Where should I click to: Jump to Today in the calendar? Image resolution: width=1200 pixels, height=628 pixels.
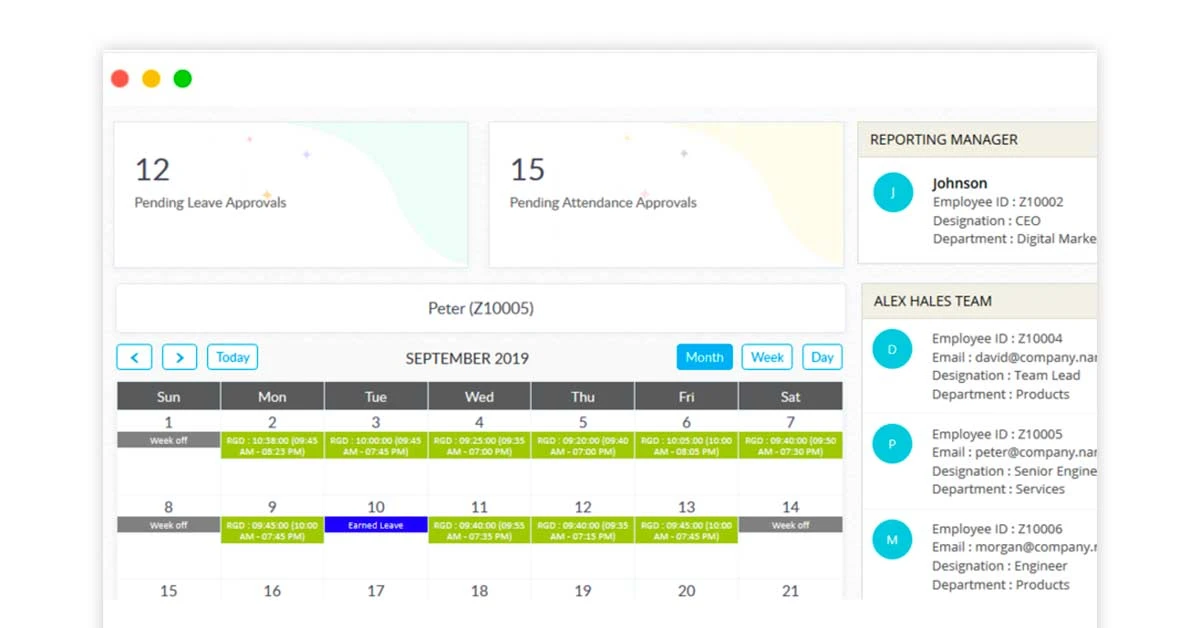point(232,357)
